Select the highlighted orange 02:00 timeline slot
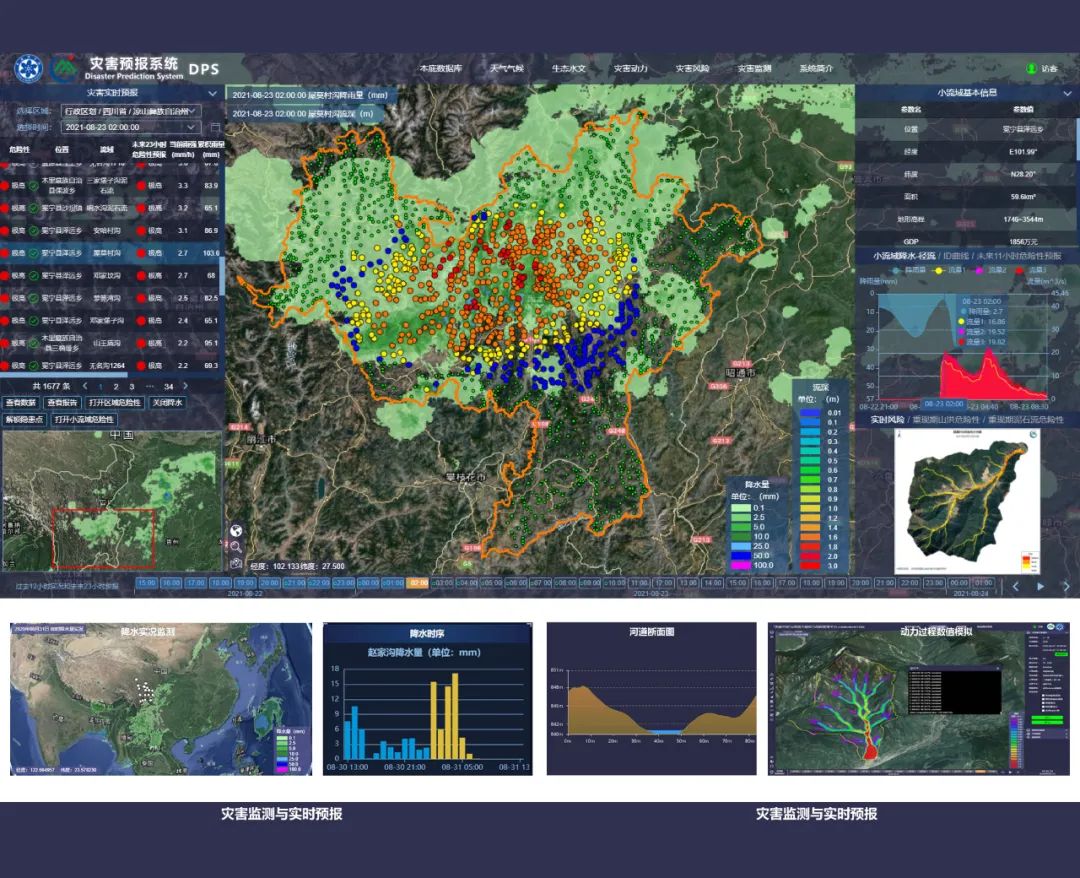1080x878 pixels. coord(417,583)
